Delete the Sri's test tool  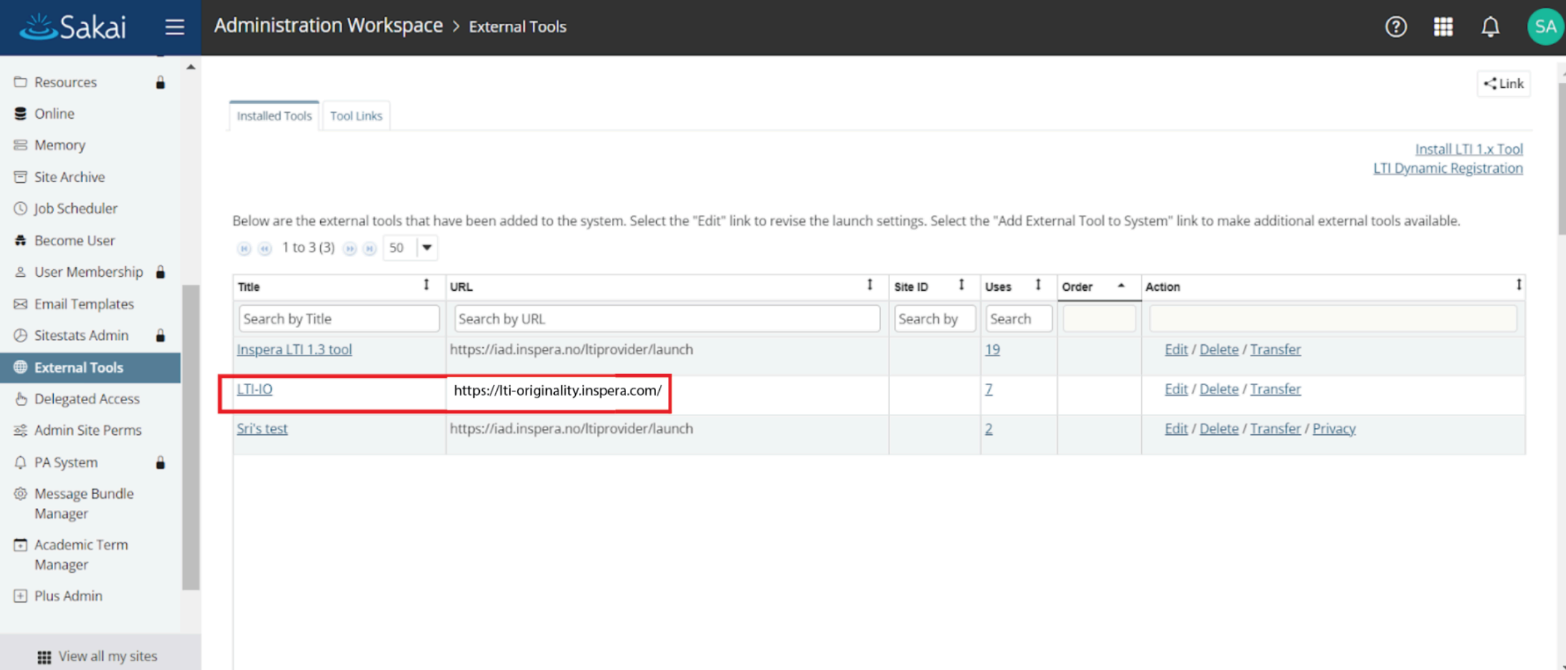(1219, 429)
